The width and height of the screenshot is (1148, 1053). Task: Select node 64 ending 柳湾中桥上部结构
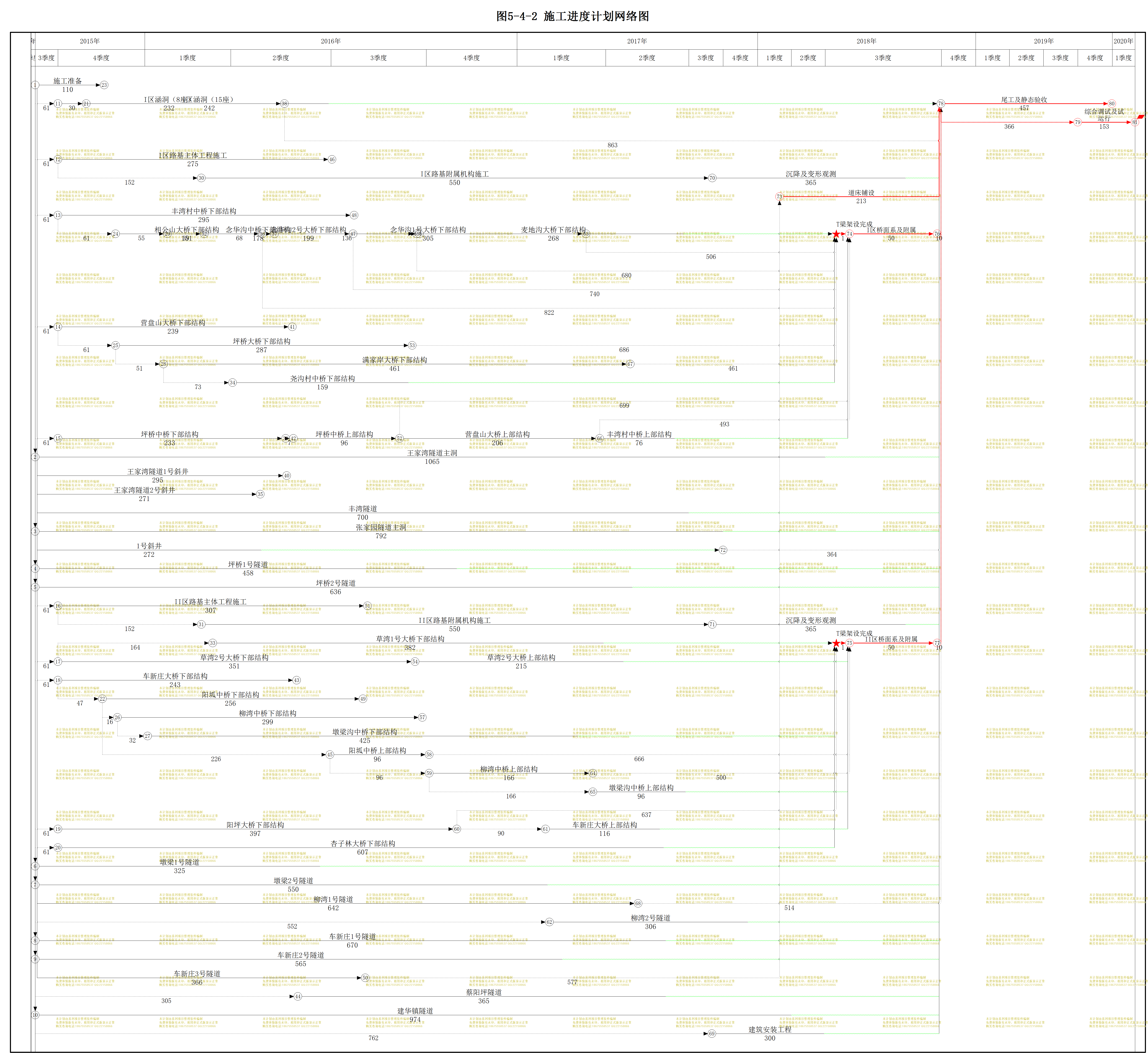pos(593,773)
